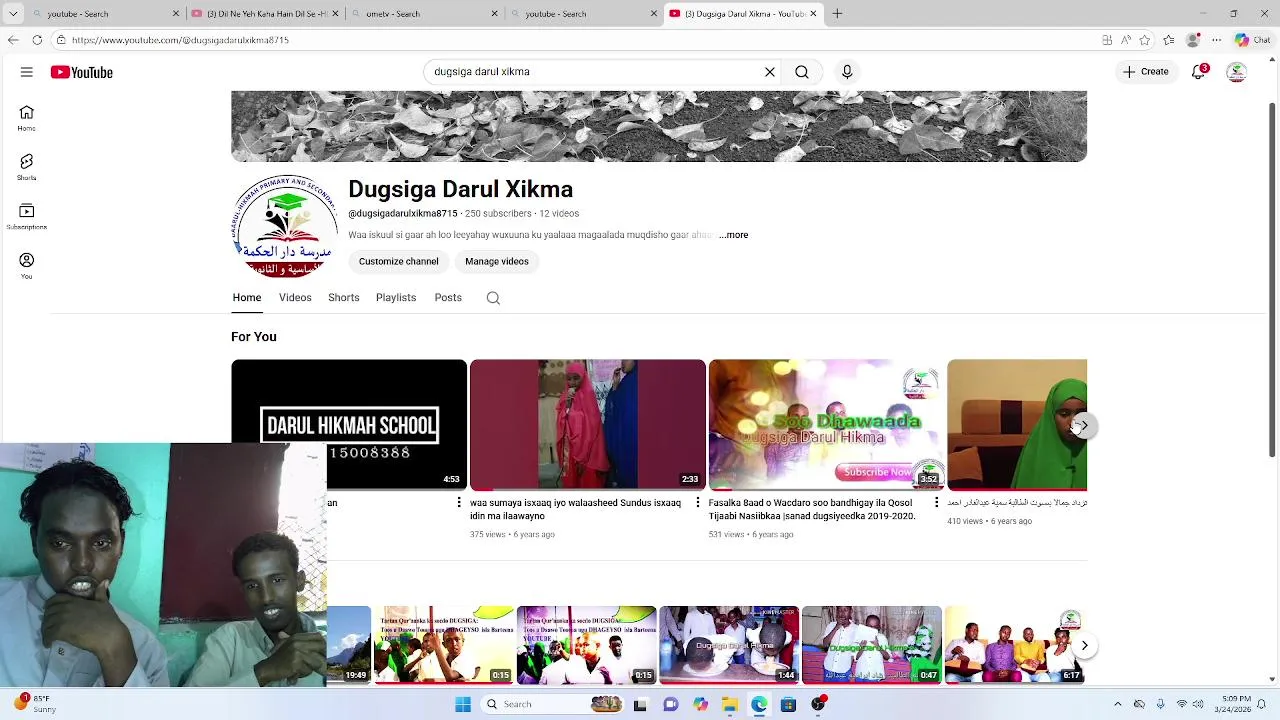Open Home in the left sidebar
The width and height of the screenshot is (1280, 720).
coord(27,118)
